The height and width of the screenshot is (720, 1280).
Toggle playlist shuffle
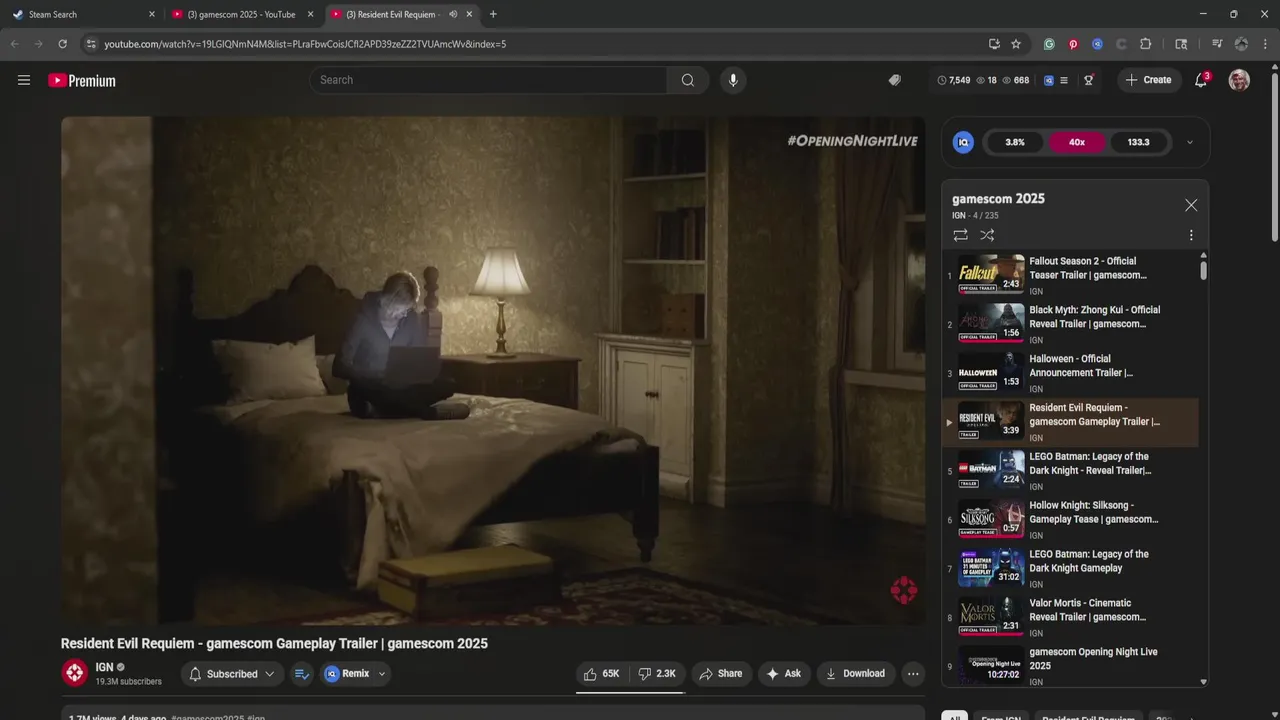[x=987, y=235]
